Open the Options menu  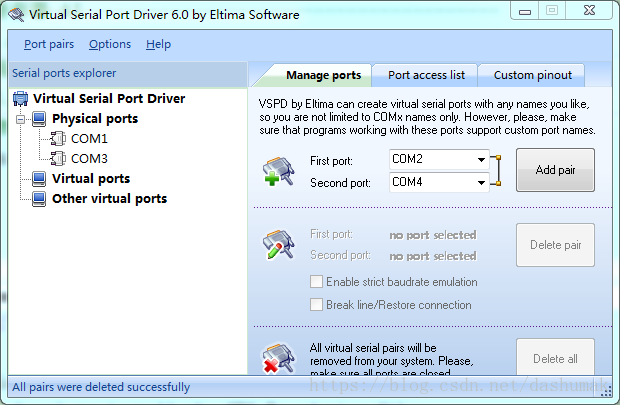(x=110, y=44)
